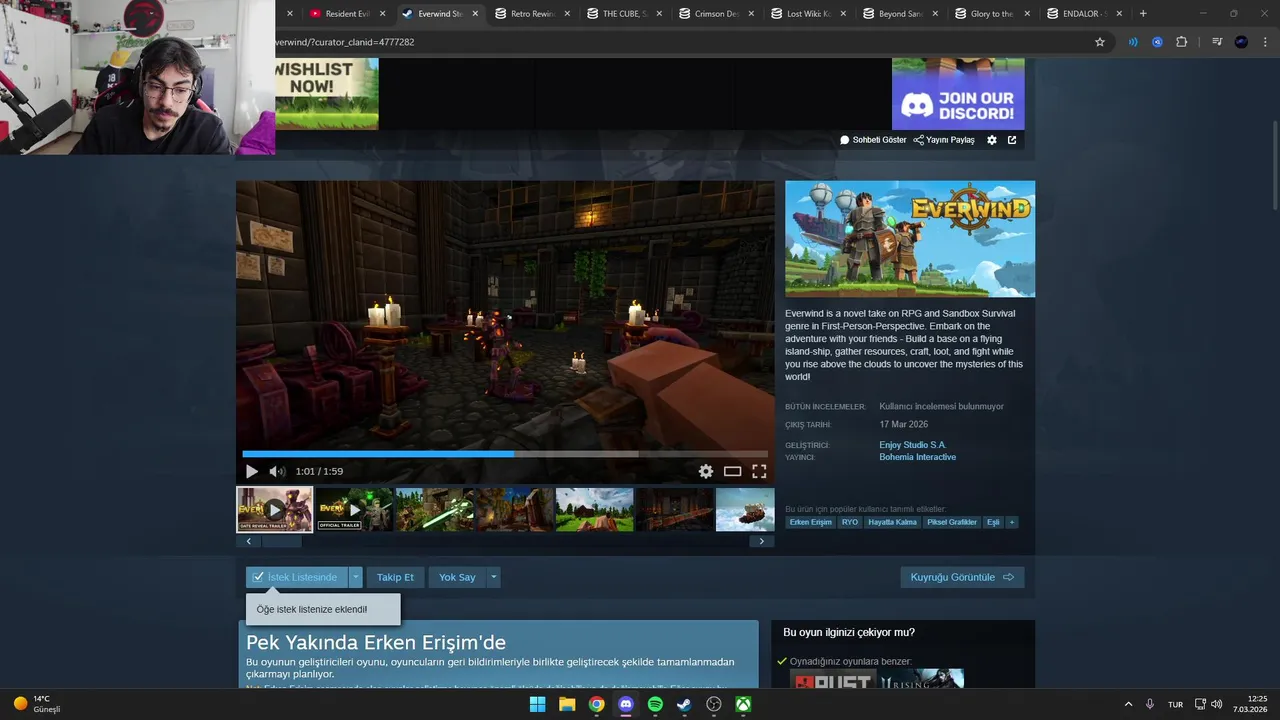Add tags with the plus button
The height and width of the screenshot is (720, 1280).
(x=1011, y=522)
